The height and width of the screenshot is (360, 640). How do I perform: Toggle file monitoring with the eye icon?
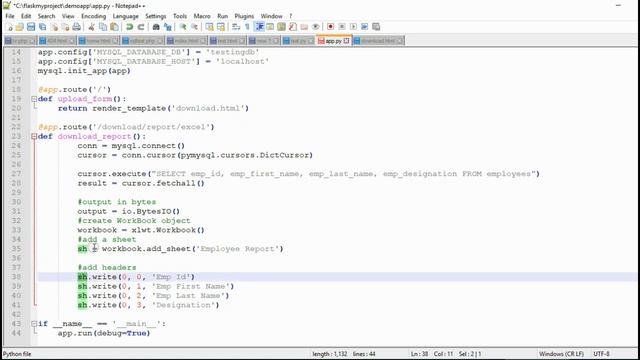[x=316, y=27]
